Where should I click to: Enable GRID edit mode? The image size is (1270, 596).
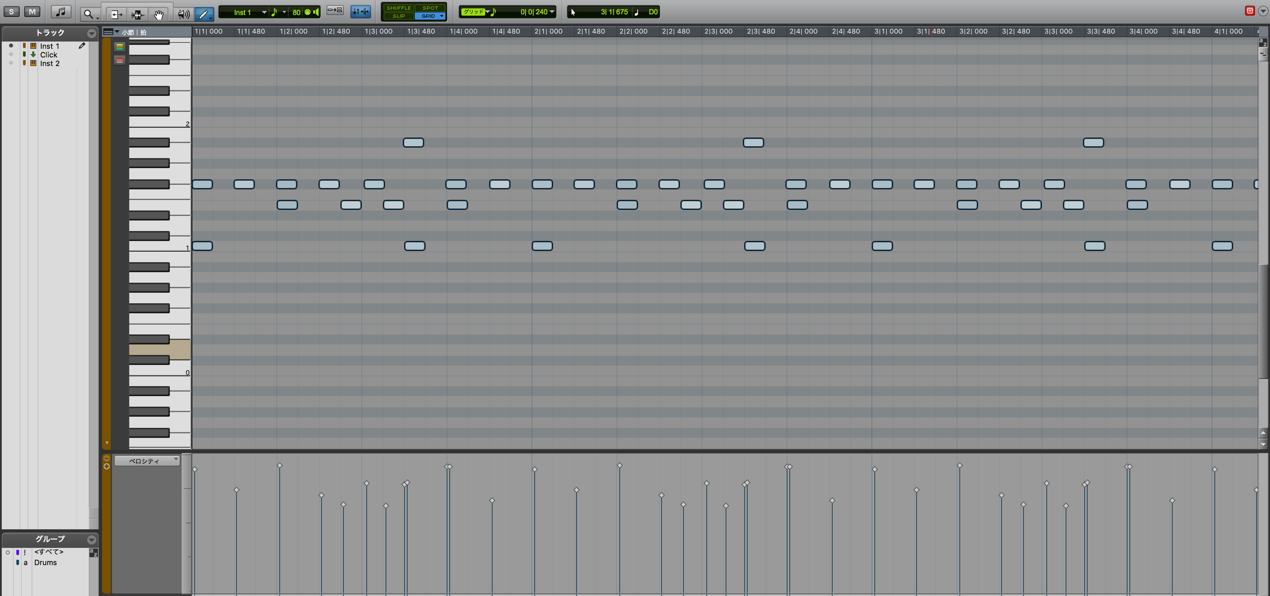430,16
